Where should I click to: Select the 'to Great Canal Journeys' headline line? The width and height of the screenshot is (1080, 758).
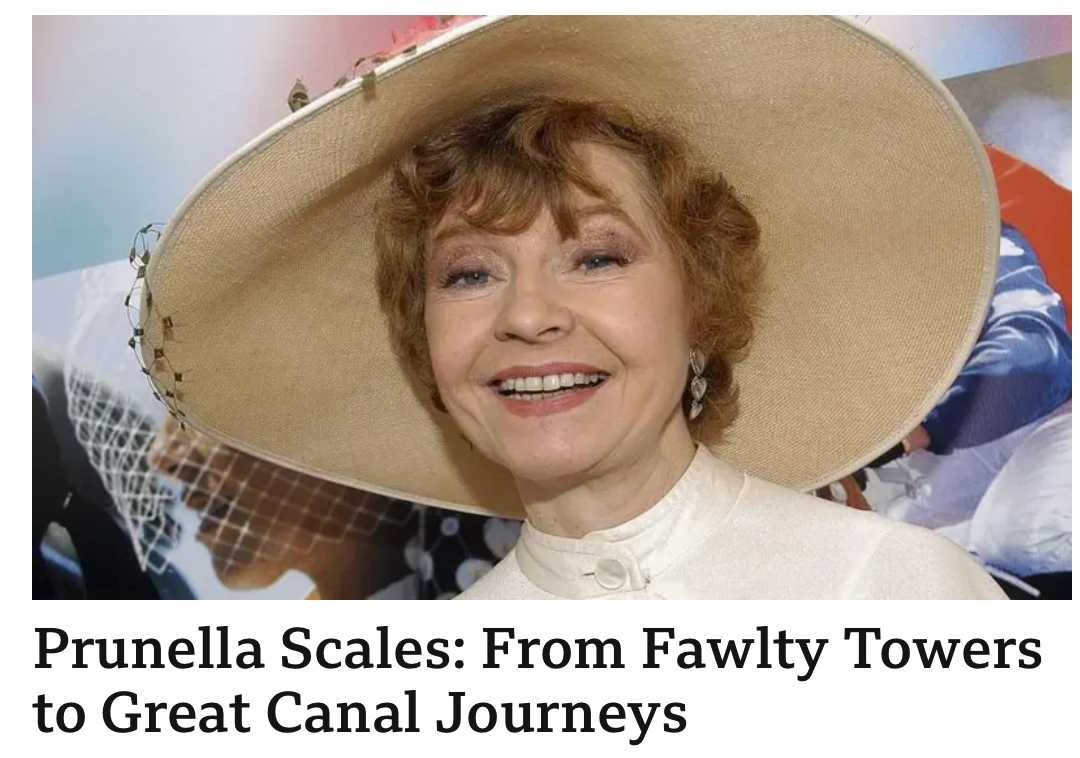[x=360, y=713]
